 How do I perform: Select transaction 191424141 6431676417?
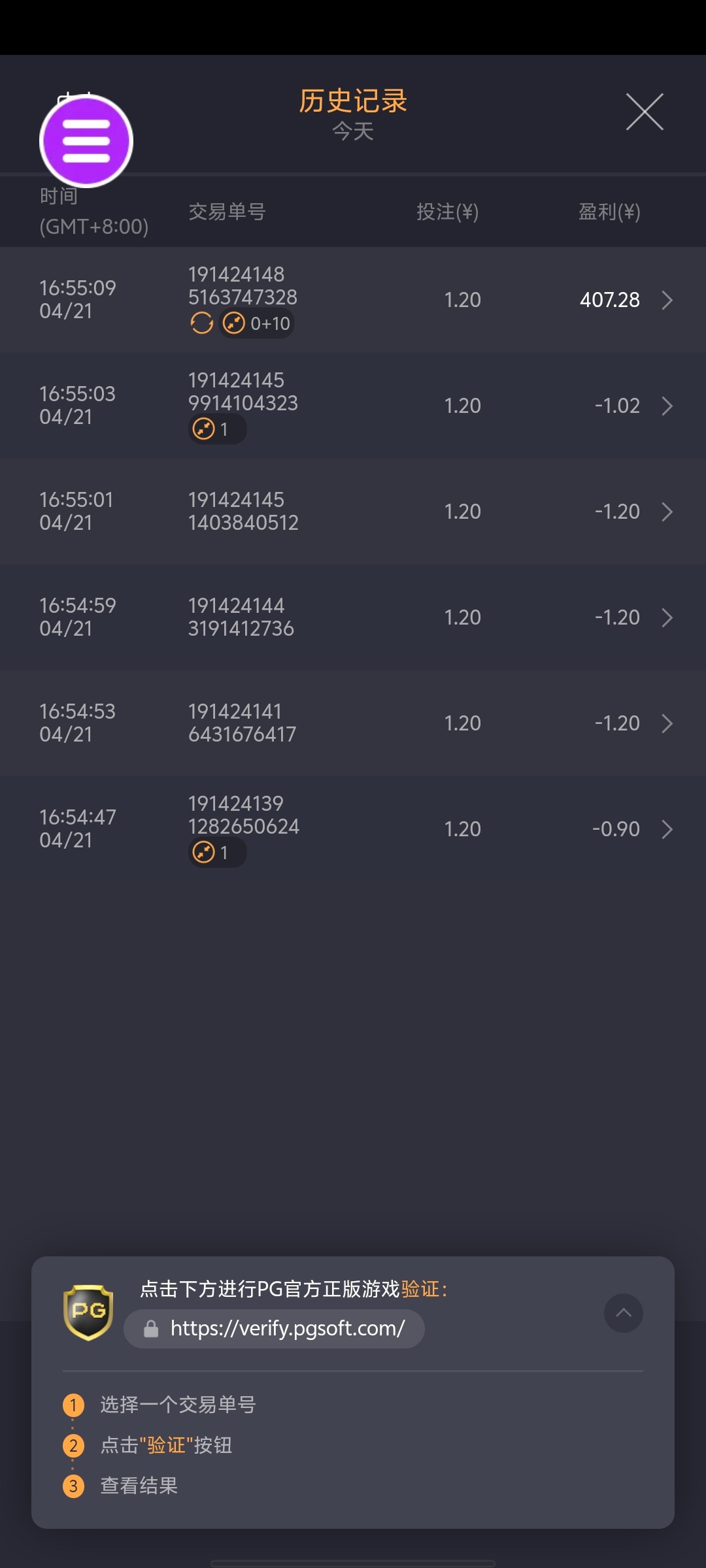[x=242, y=723]
